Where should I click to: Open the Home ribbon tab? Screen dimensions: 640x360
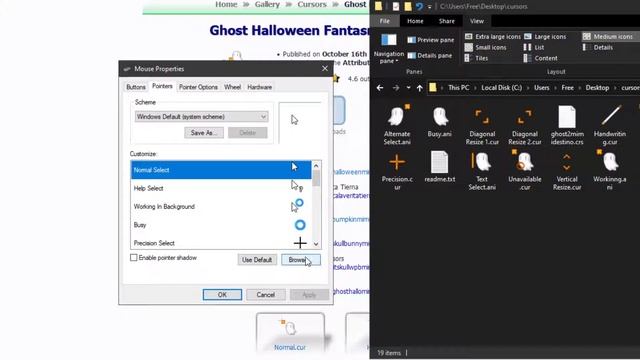click(x=415, y=21)
